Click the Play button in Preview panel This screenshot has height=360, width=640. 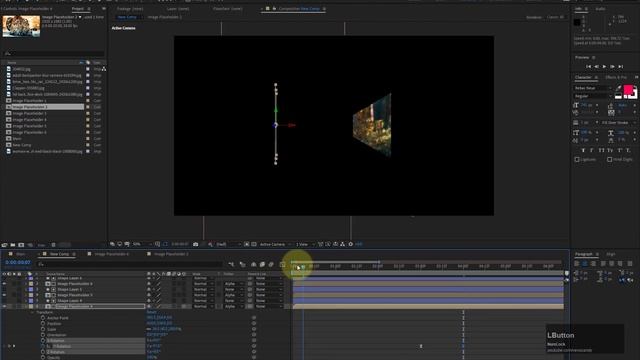604,67
